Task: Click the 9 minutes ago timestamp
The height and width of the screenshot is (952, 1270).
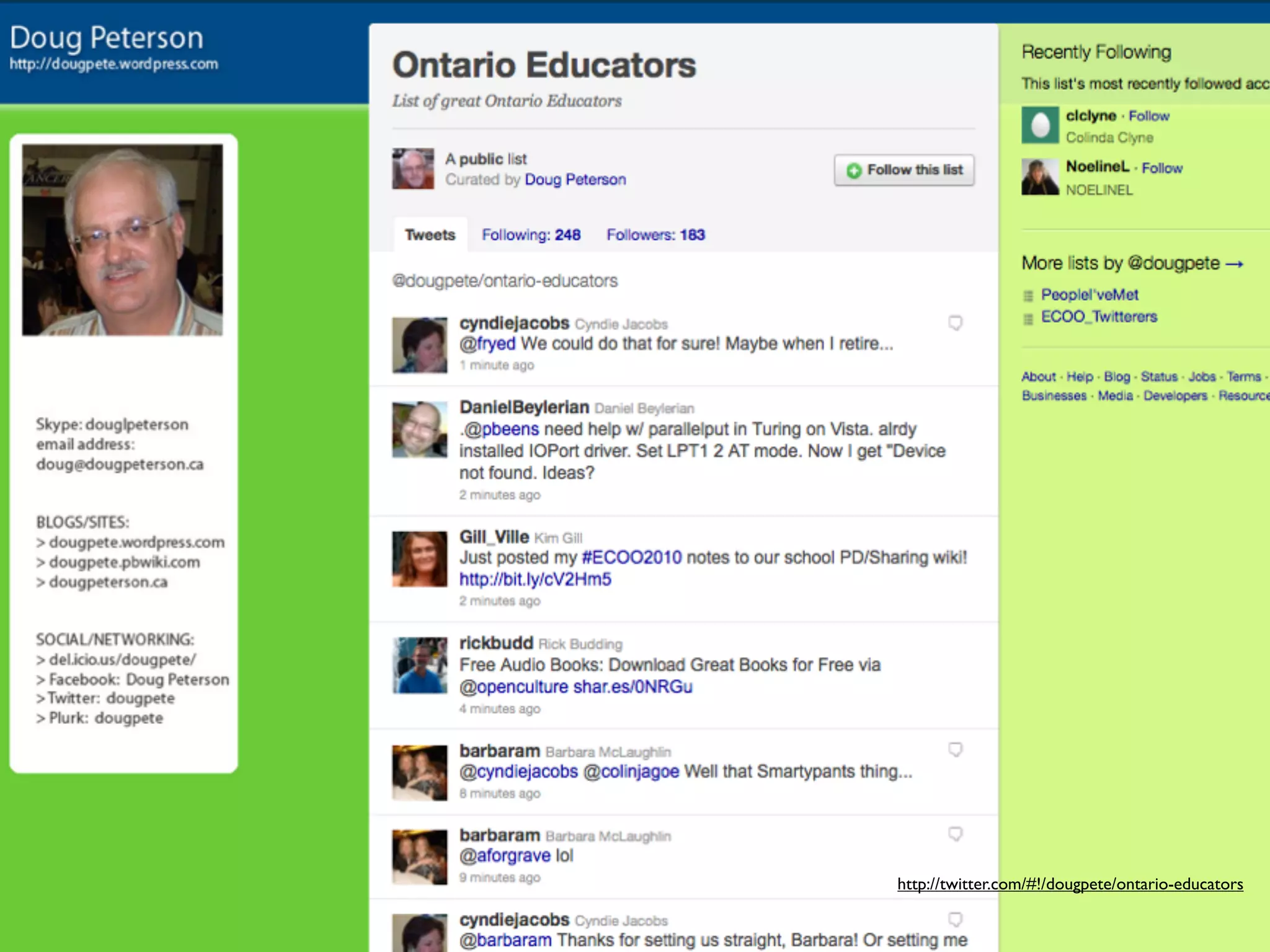Action: [500, 878]
